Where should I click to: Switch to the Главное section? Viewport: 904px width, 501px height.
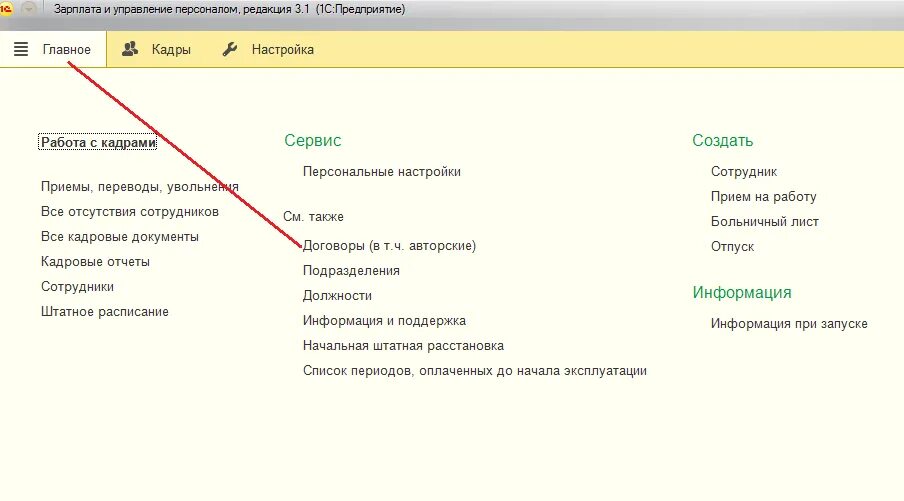pos(66,50)
